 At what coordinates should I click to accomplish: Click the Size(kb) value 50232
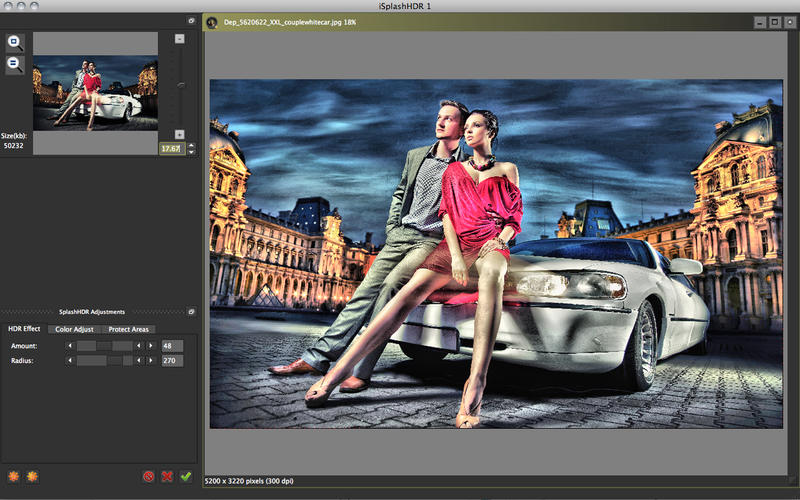pyautogui.click(x=14, y=146)
